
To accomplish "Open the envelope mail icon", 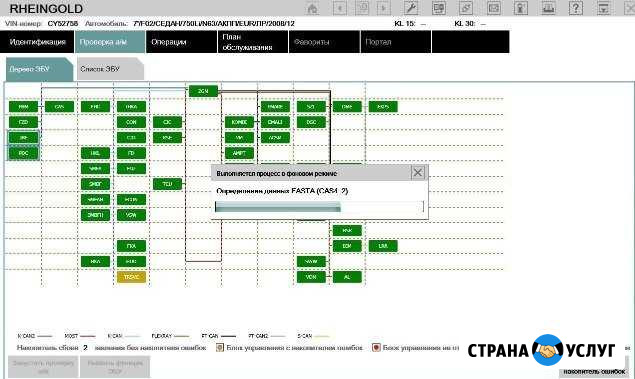I will tap(494, 8).
